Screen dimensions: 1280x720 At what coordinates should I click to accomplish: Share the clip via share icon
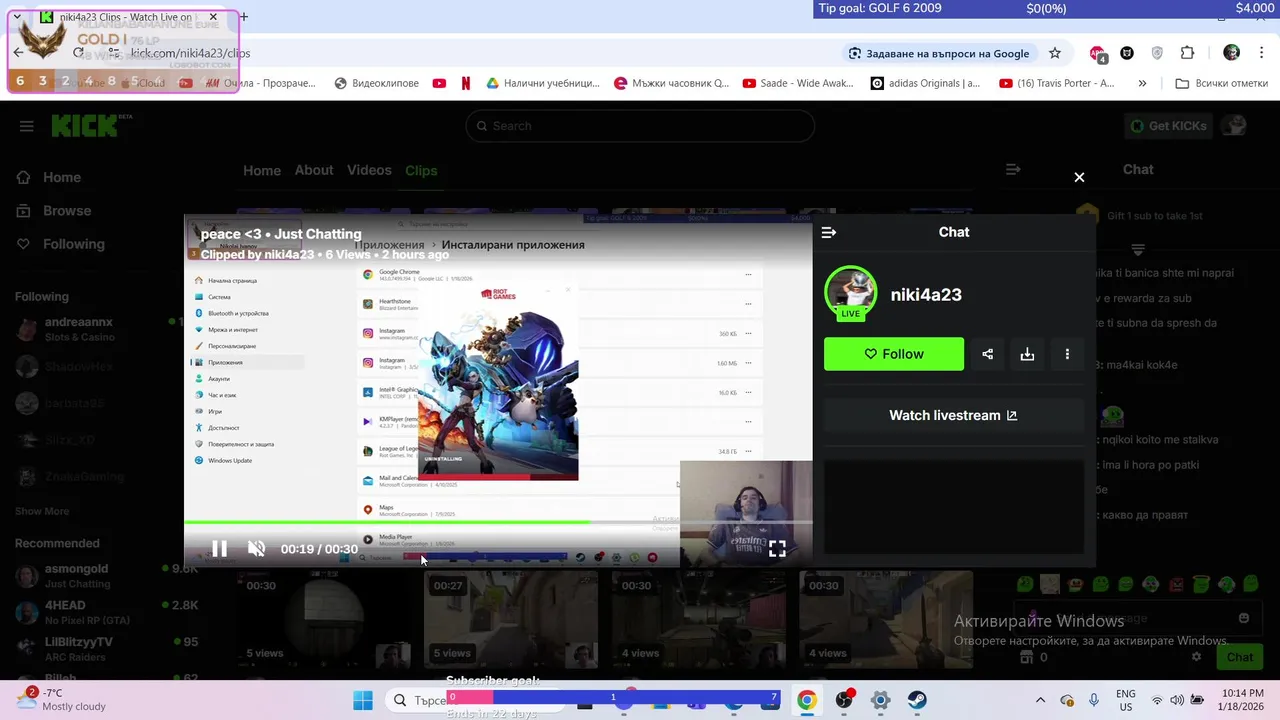point(988,354)
